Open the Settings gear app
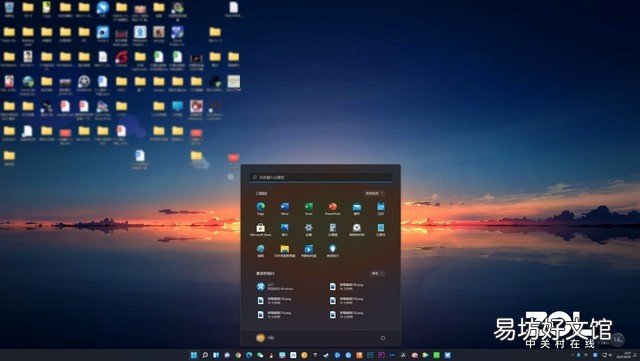The width and height of the screenshot is (640, 361). click(309, 228)
